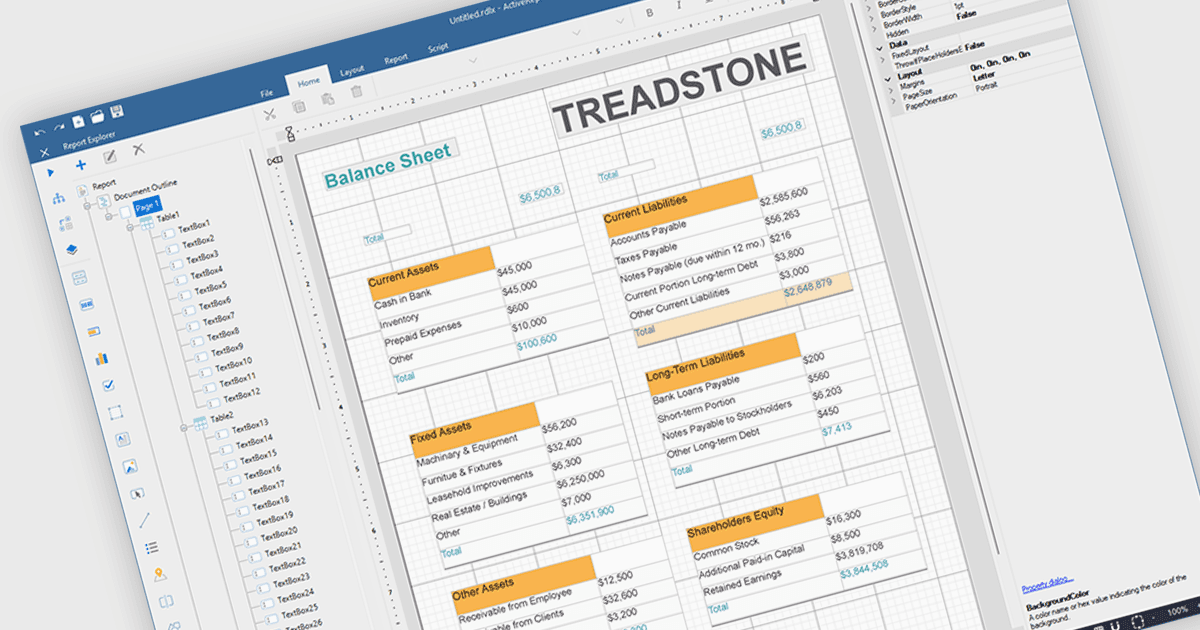Select TextBox13 in the tree
This screenshot has width=1200, height=630.
(251, 426)
